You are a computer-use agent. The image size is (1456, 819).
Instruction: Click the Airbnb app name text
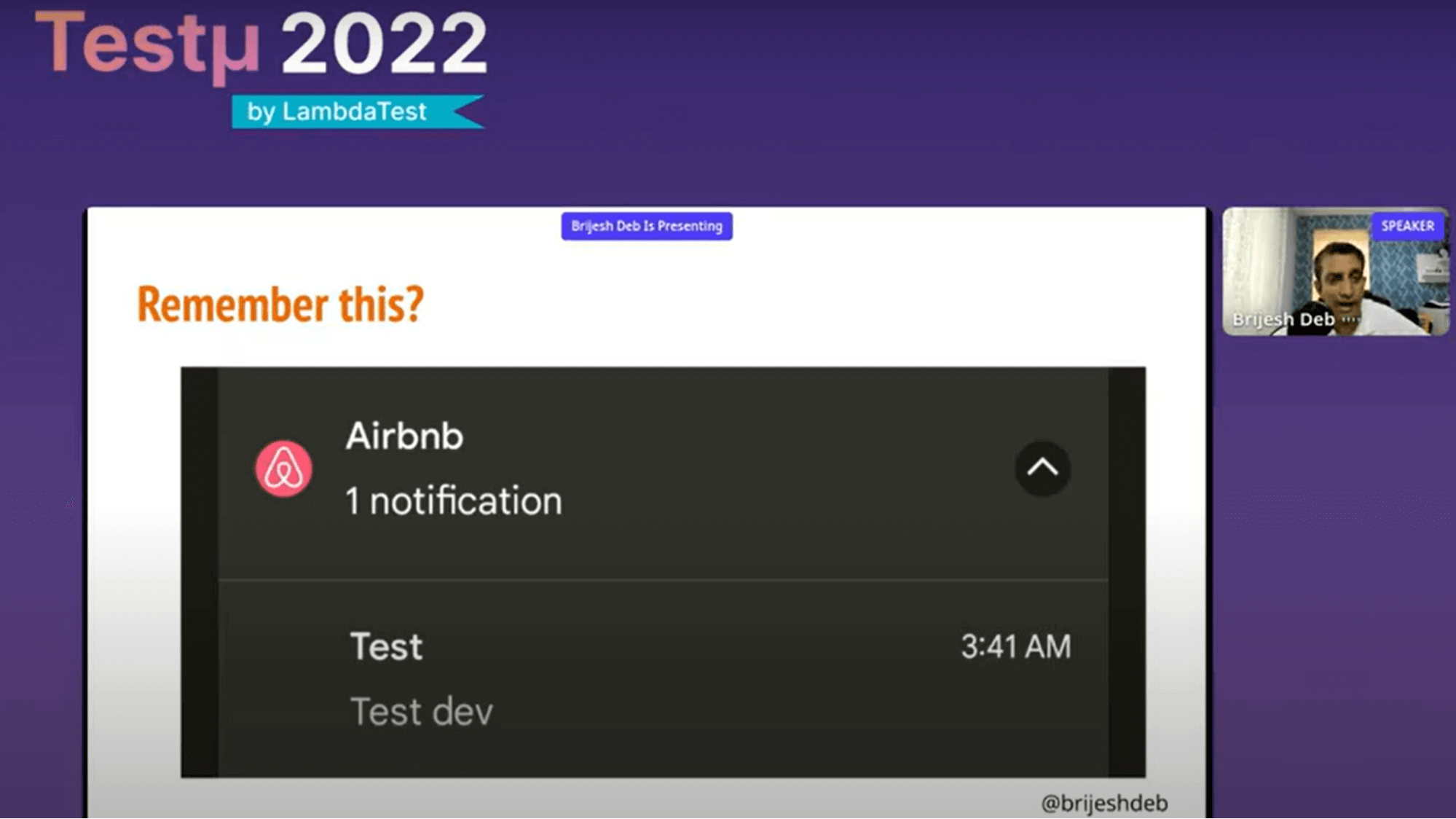coord(404,436)
